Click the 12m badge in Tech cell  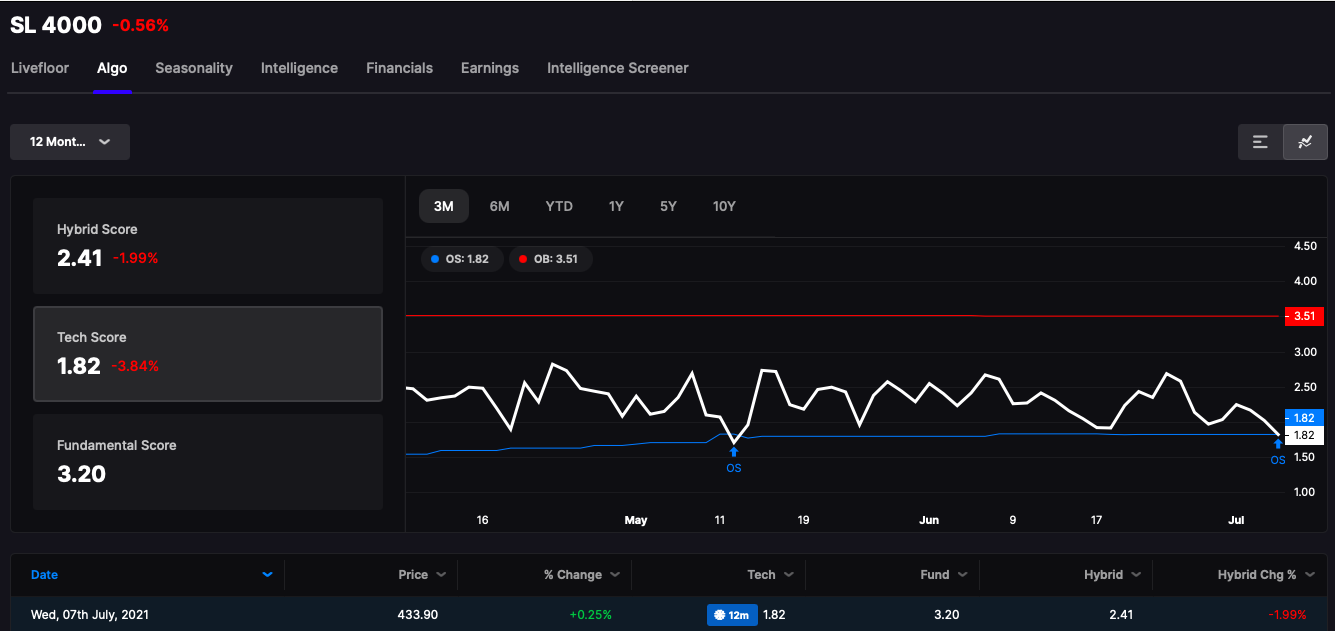tap(732, 615)
